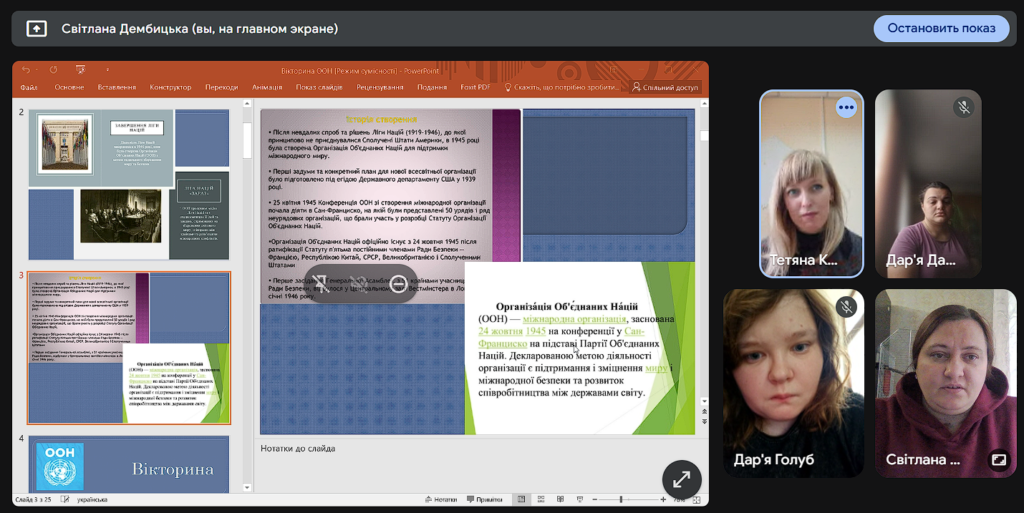Click the presenting screen icon beside Світлана Дембицька

(x=36, y=29)
